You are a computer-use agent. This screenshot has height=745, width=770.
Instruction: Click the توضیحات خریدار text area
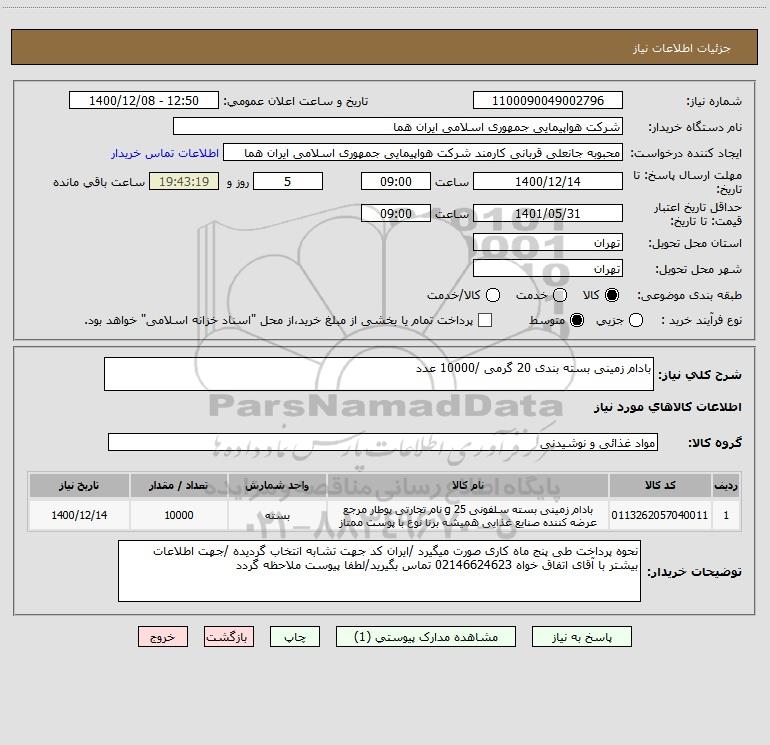(x=379, y=571)
